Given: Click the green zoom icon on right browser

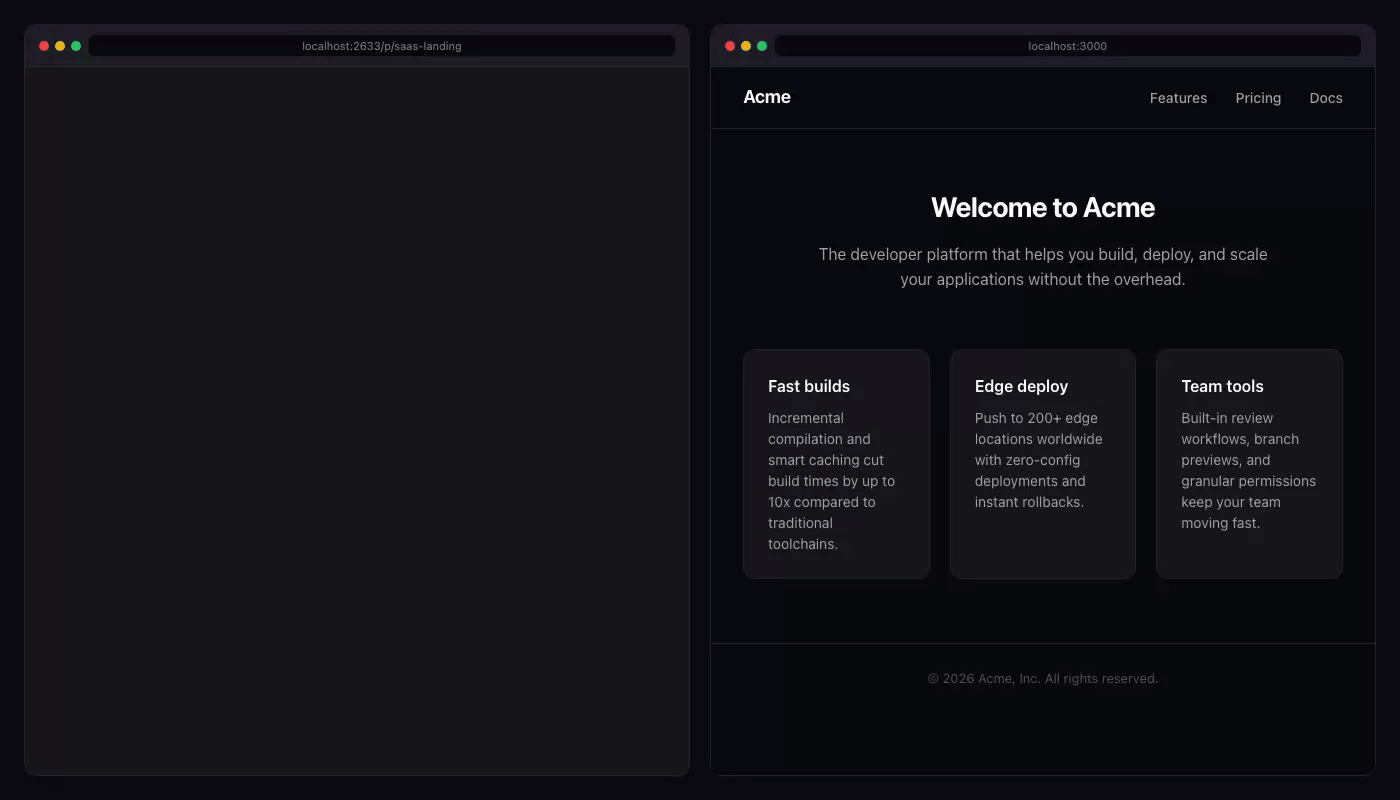Looking at the screenshot, I should click(x=760, y=45).
